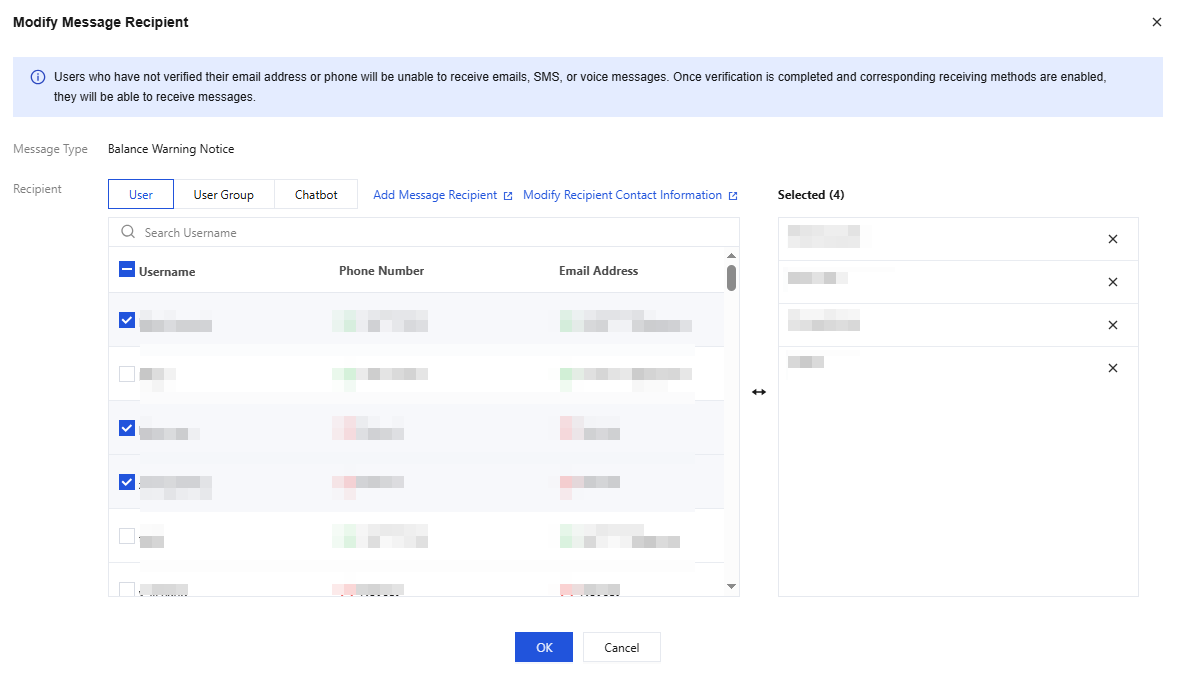1179x681 pixels.
Task: Confirm changes with the OK button
Action: [x=544, y=647]
